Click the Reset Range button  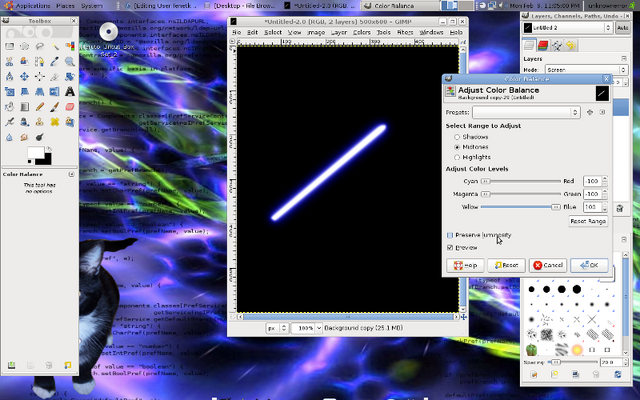(x=588, y=221)
